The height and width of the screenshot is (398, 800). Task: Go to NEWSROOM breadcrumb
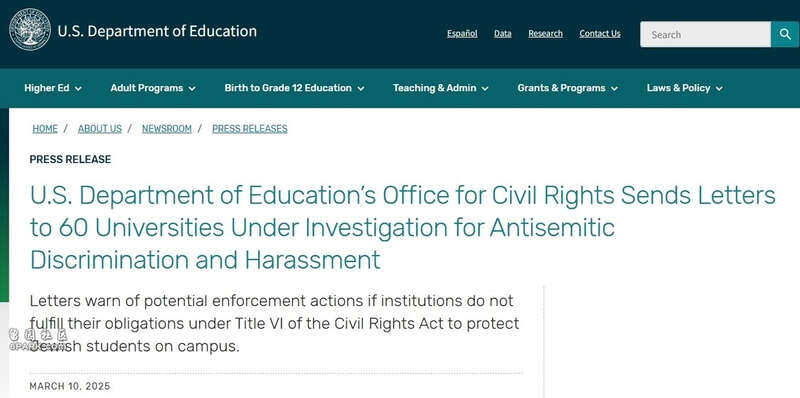[x=167, y=129]
